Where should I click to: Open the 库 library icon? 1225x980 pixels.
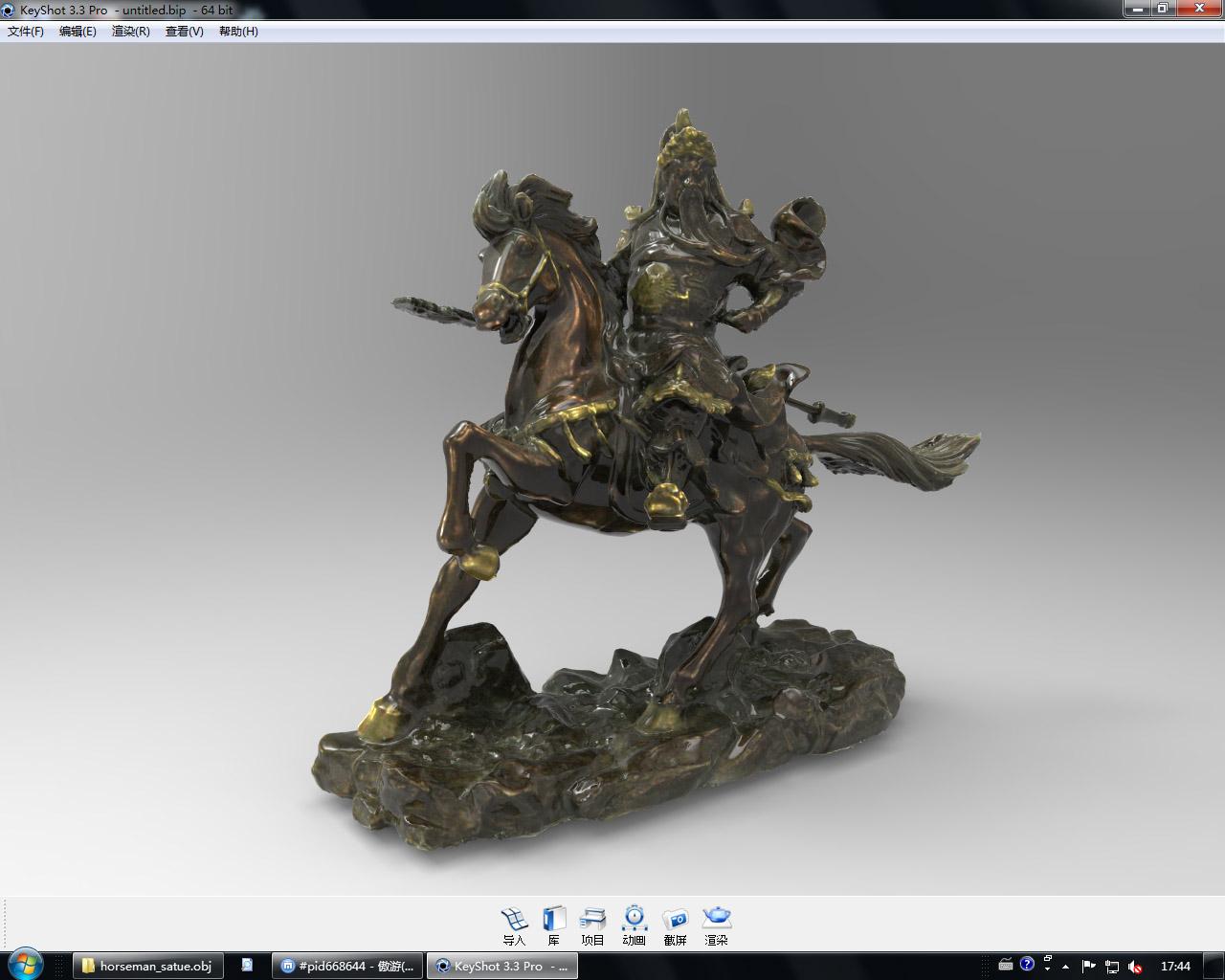pyautogui.click(x=554, y=925)
